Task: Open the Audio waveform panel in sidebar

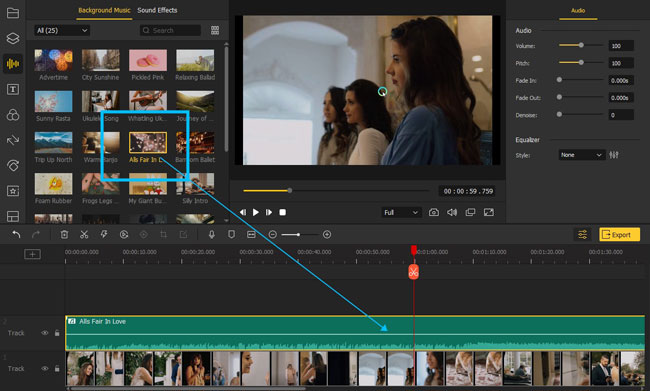Action: (x=13, y=64)
